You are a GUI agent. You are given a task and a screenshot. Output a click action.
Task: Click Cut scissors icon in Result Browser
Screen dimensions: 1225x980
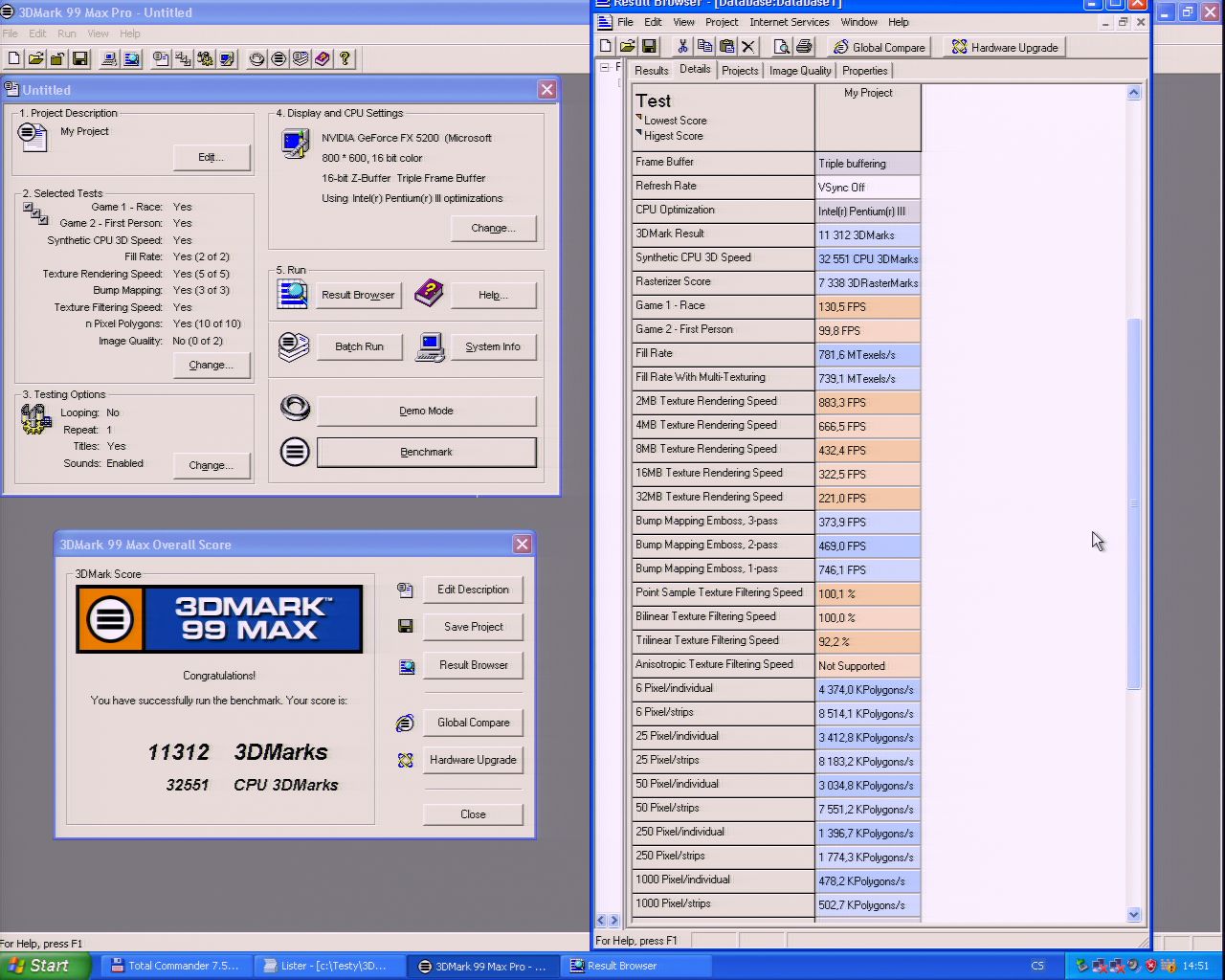682,47
